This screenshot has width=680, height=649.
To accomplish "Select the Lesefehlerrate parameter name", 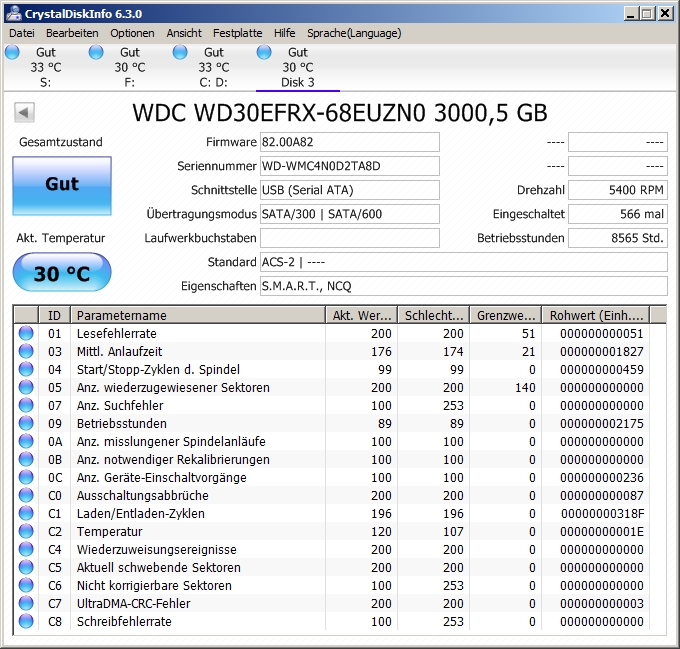I will (x=117, y=333).
